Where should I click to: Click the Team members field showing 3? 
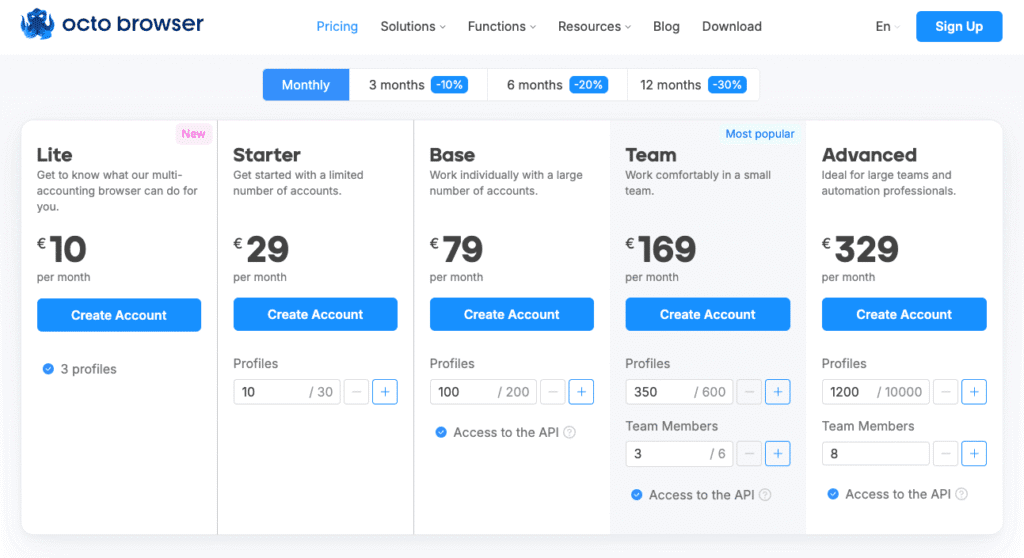(679, 453)
